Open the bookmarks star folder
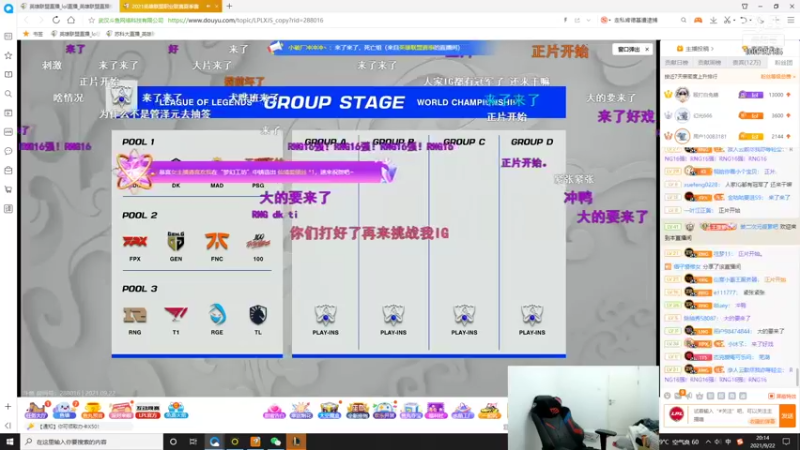This screenshot has width=800, height=450. click(x=33, y=34)
